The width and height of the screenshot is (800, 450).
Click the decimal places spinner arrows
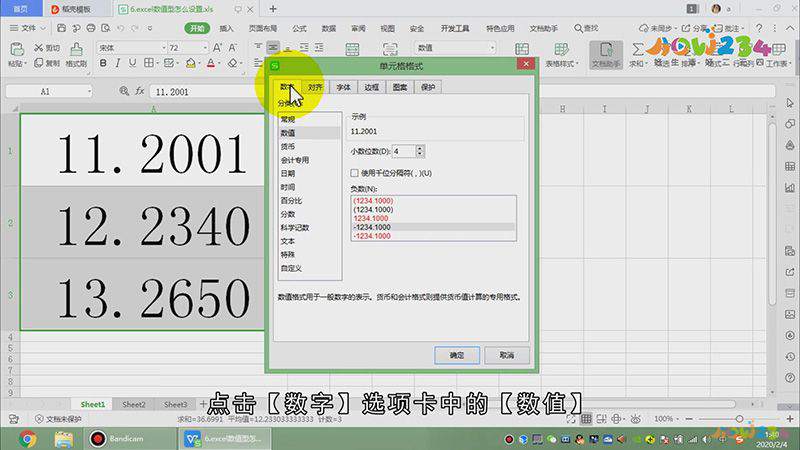tap(420, 151)
